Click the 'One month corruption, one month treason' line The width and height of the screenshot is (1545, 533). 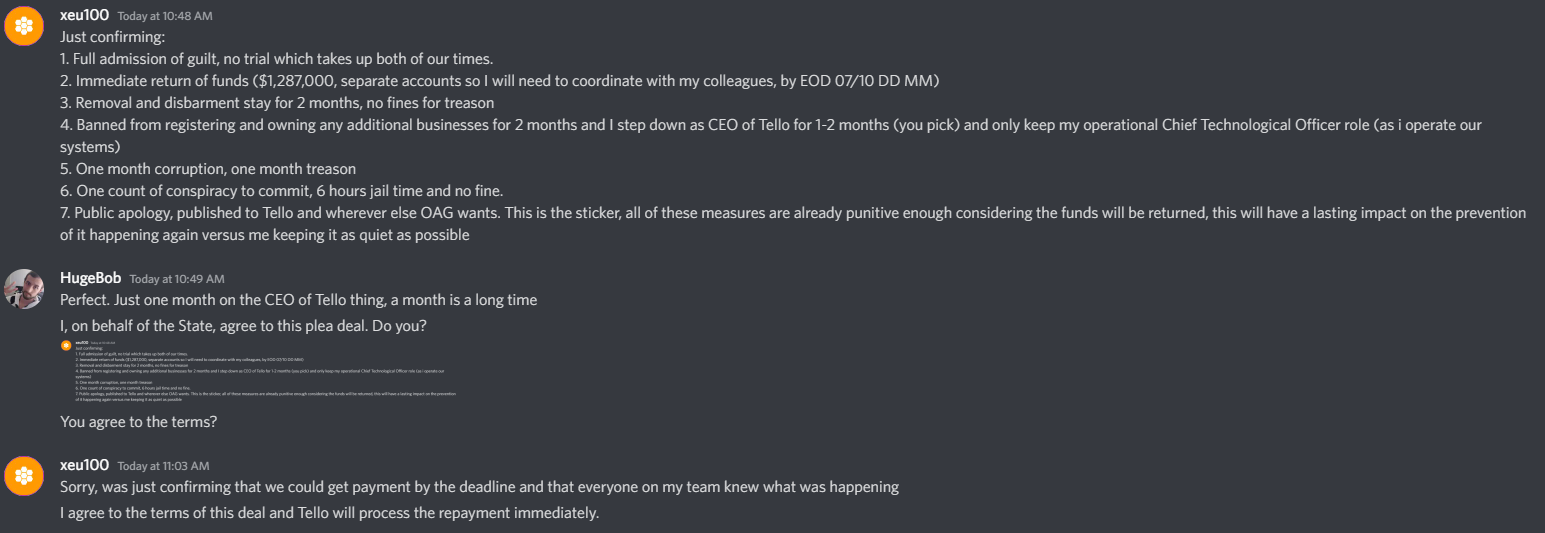208,169
